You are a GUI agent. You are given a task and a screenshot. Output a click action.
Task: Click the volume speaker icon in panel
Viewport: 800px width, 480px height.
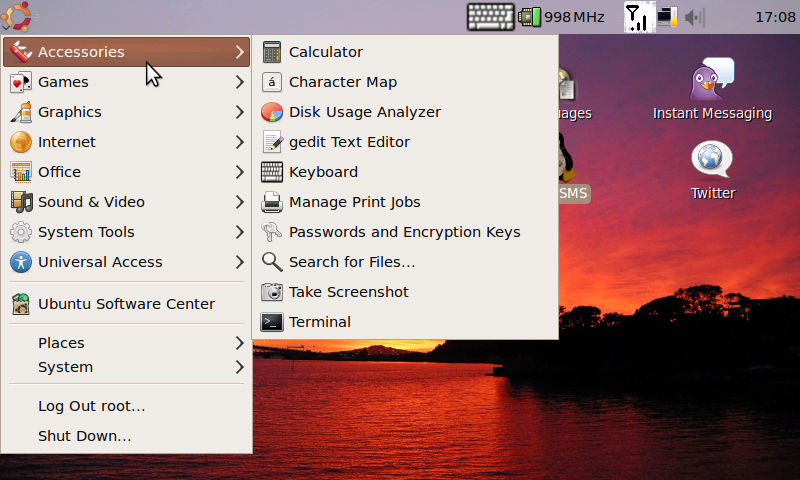coord(694,17)
